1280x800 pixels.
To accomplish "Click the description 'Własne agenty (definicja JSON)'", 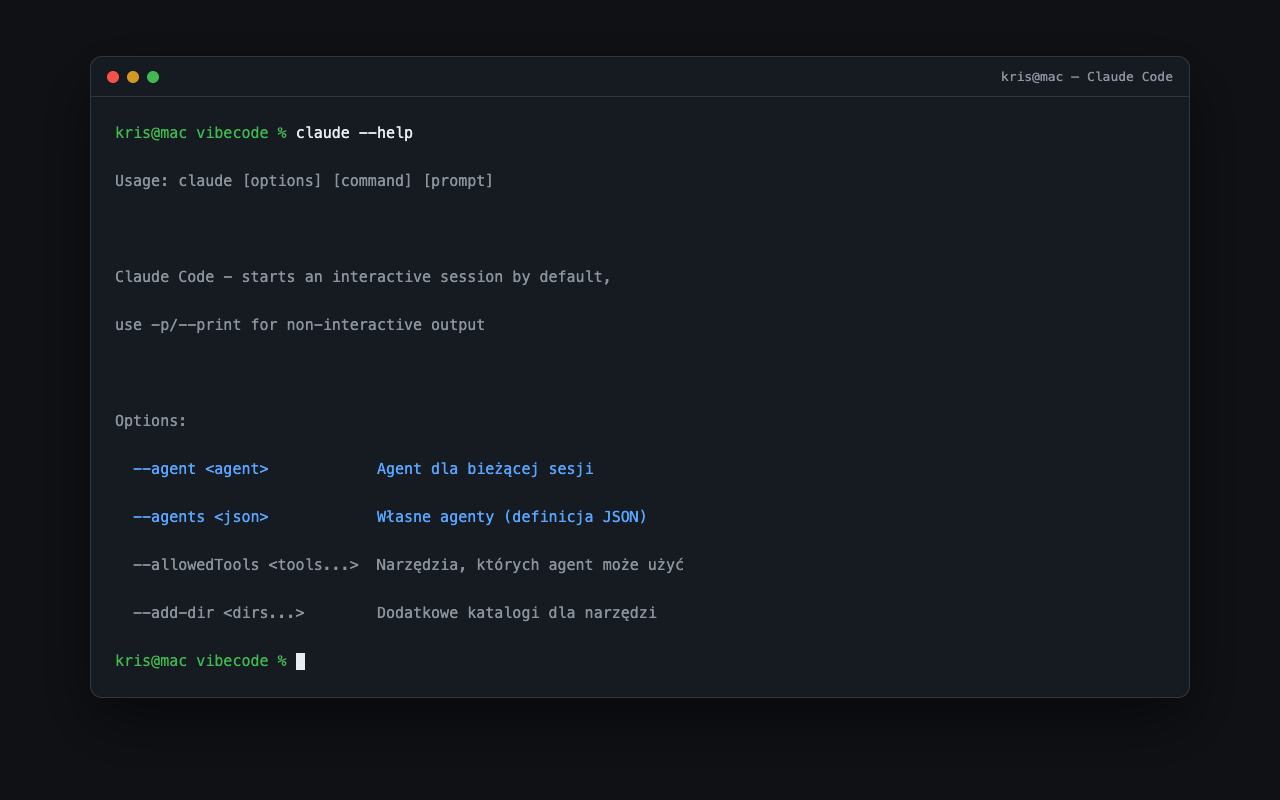I will (512, 517).
